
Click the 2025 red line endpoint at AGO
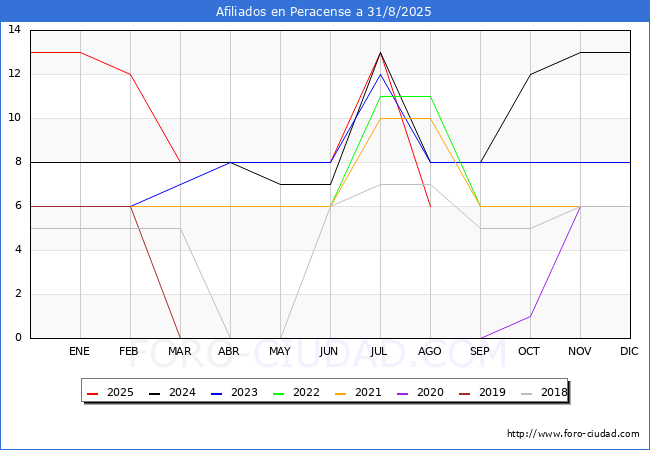click(x=430, y=206)
